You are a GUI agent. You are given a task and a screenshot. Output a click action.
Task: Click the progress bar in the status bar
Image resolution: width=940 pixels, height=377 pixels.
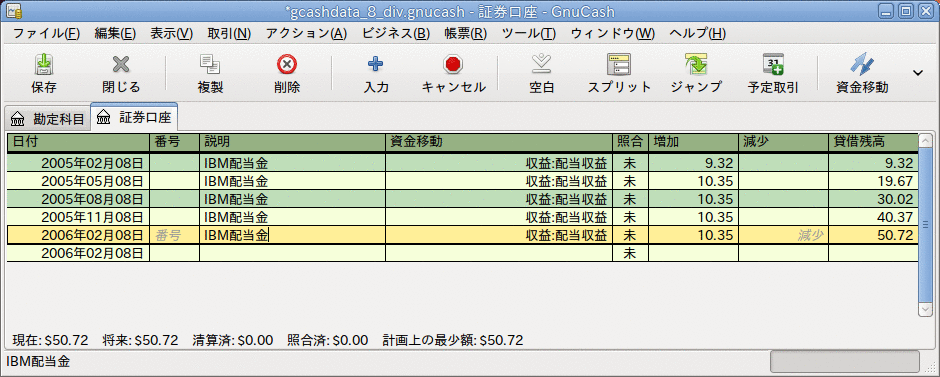(x=845, y=361)
